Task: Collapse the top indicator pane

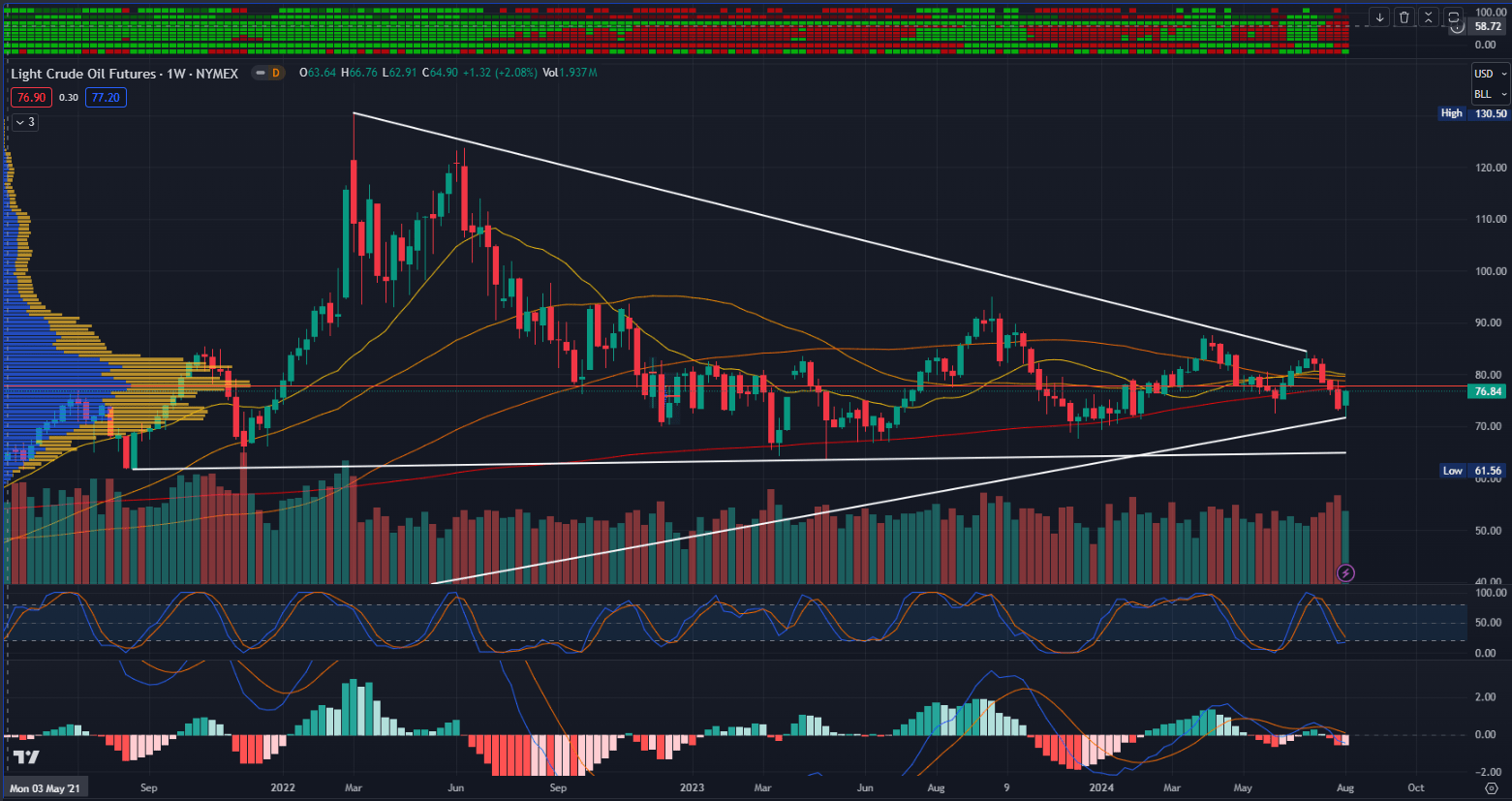Action: (x=1429, y=17)
